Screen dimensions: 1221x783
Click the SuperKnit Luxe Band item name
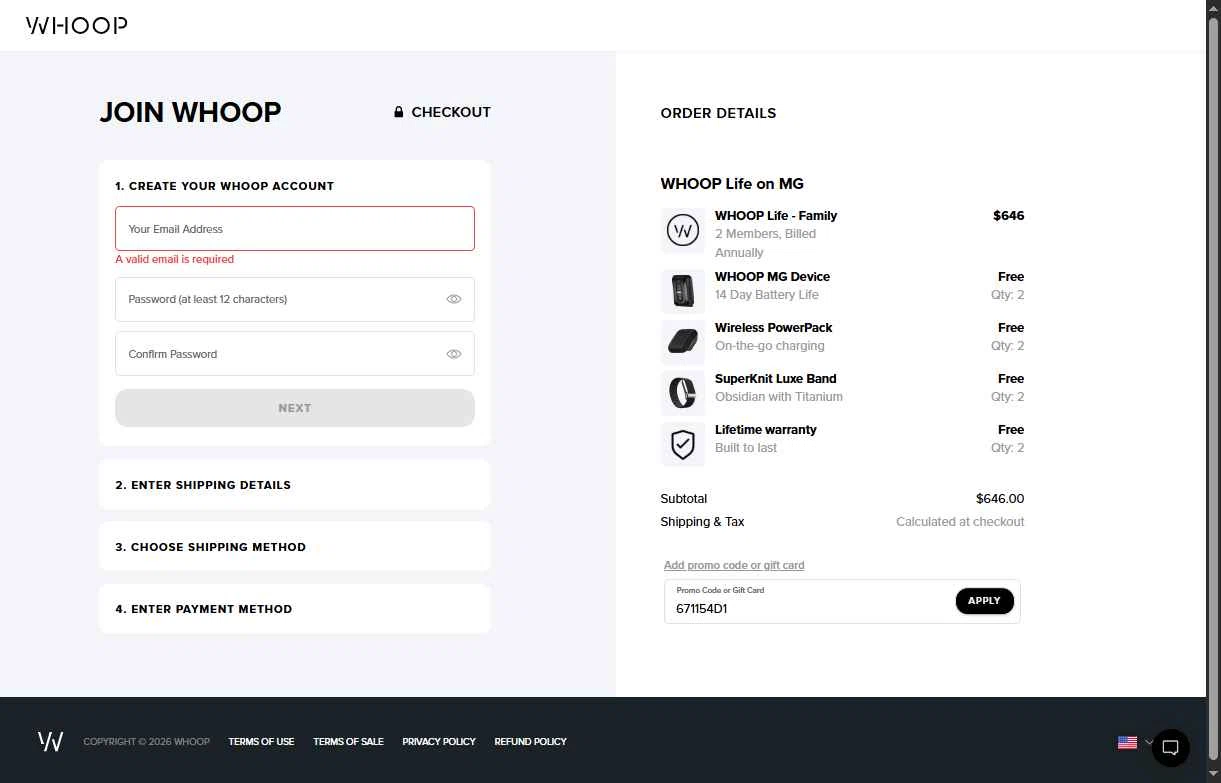(775, 379)
